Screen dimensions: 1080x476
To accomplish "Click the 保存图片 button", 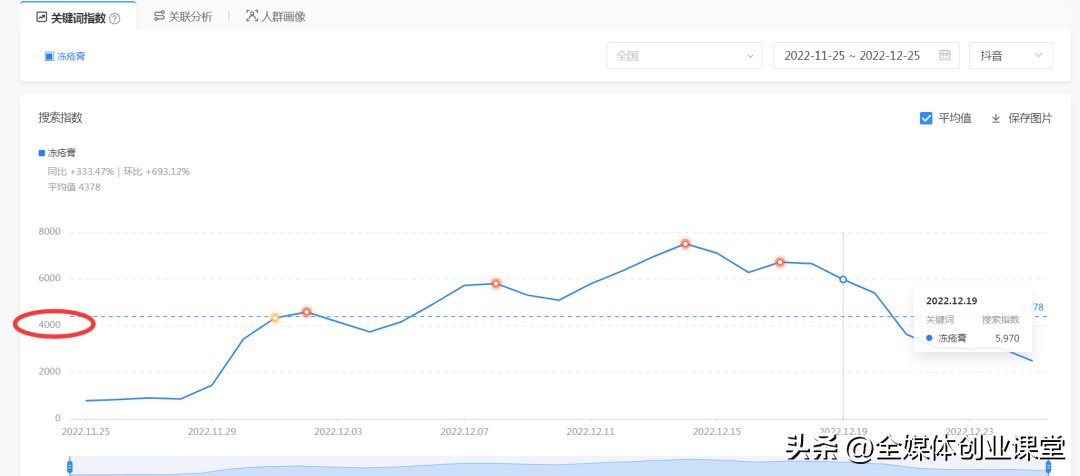I will point(1029,118).
